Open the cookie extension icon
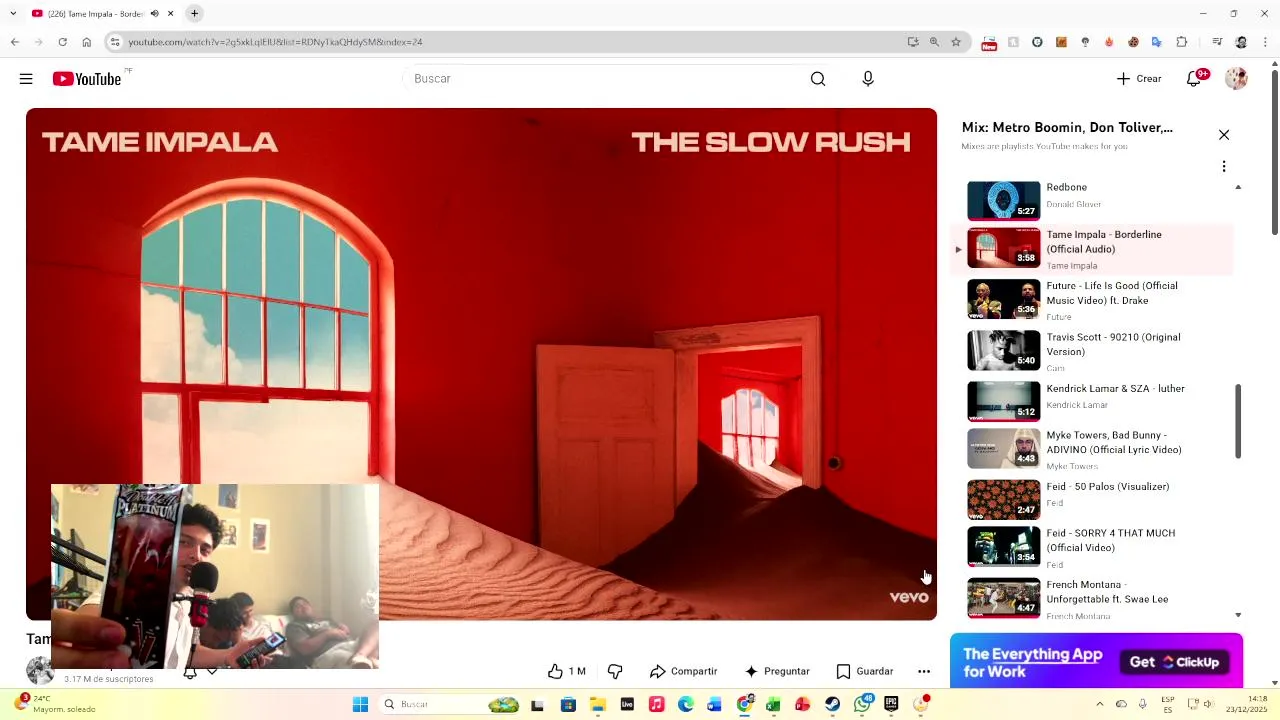Viewport: 1280px width, 720px height. point(1134,42)
